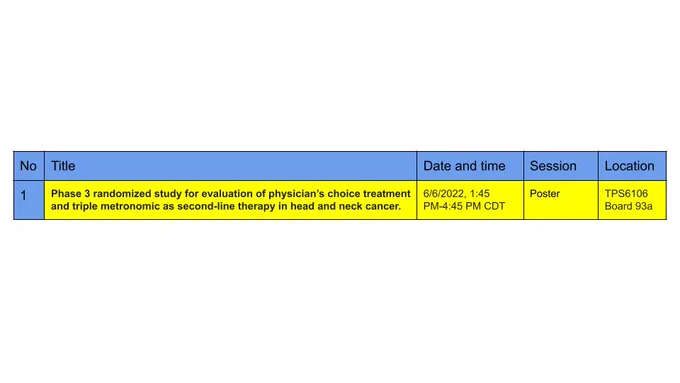This screenshot has height=383, width=680.
Task: Click the "6/6/2022, 1:45" date text
Action: 456,194
